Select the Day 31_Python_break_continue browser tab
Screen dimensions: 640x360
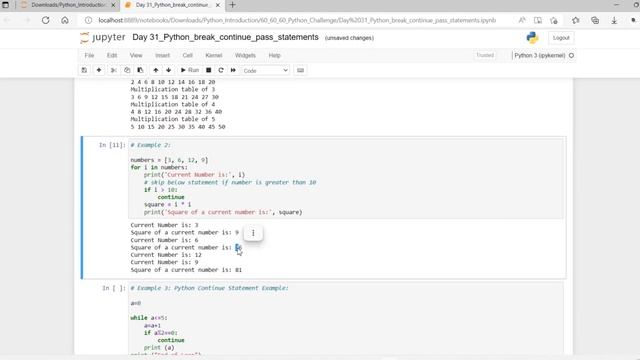[172, 5]
